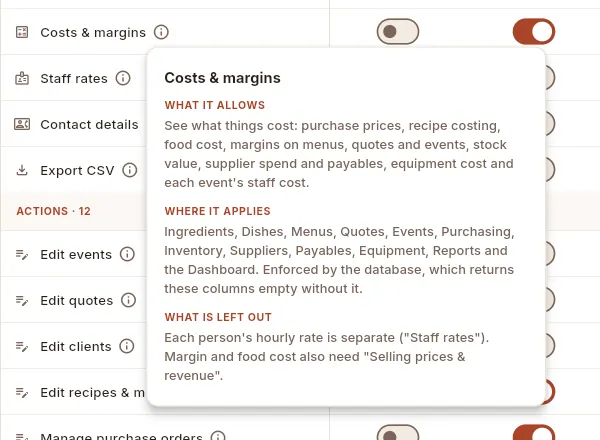Click the Contact details card icon

22,124
